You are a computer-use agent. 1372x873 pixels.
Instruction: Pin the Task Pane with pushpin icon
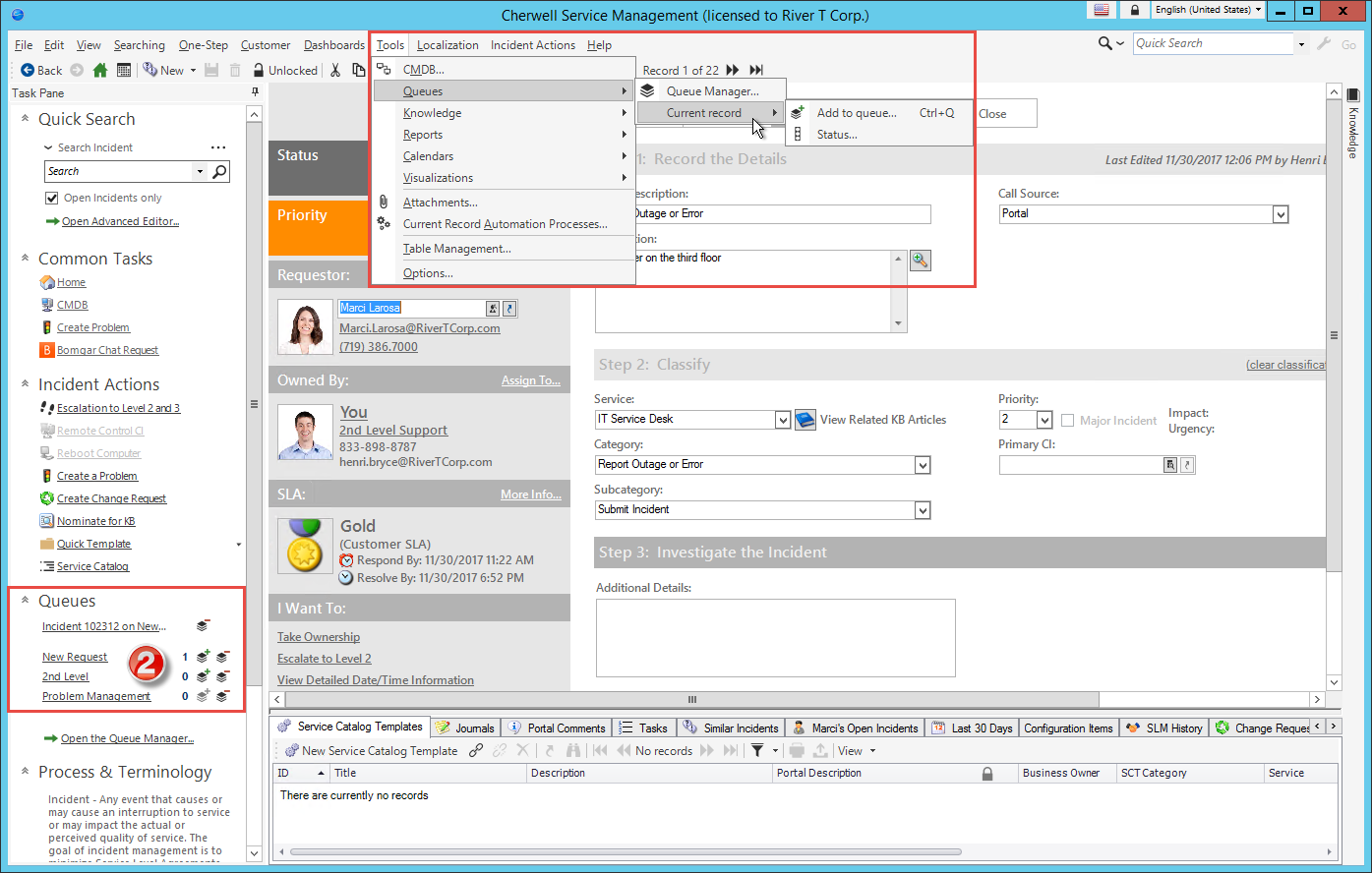[256, 92]
